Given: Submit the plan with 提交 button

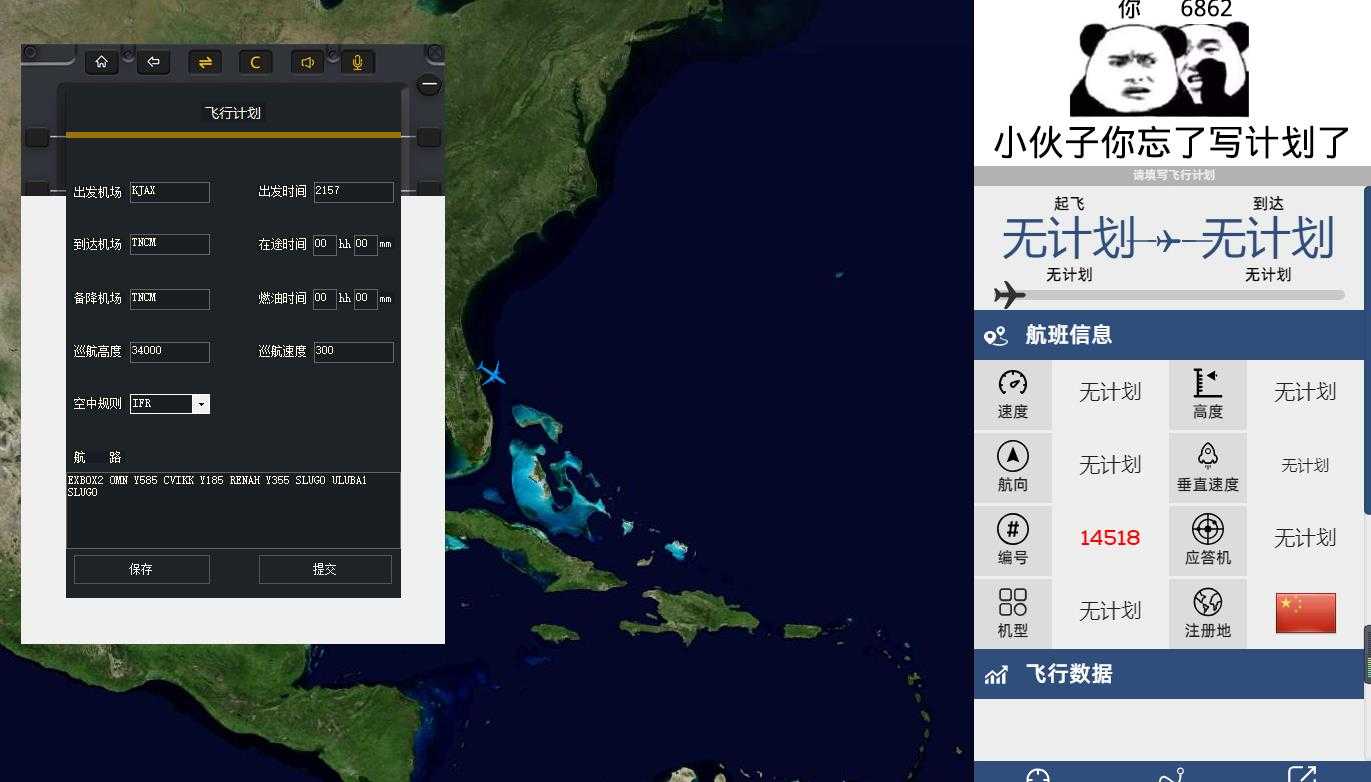Looking at the screenshot, I should coord(325,569).
